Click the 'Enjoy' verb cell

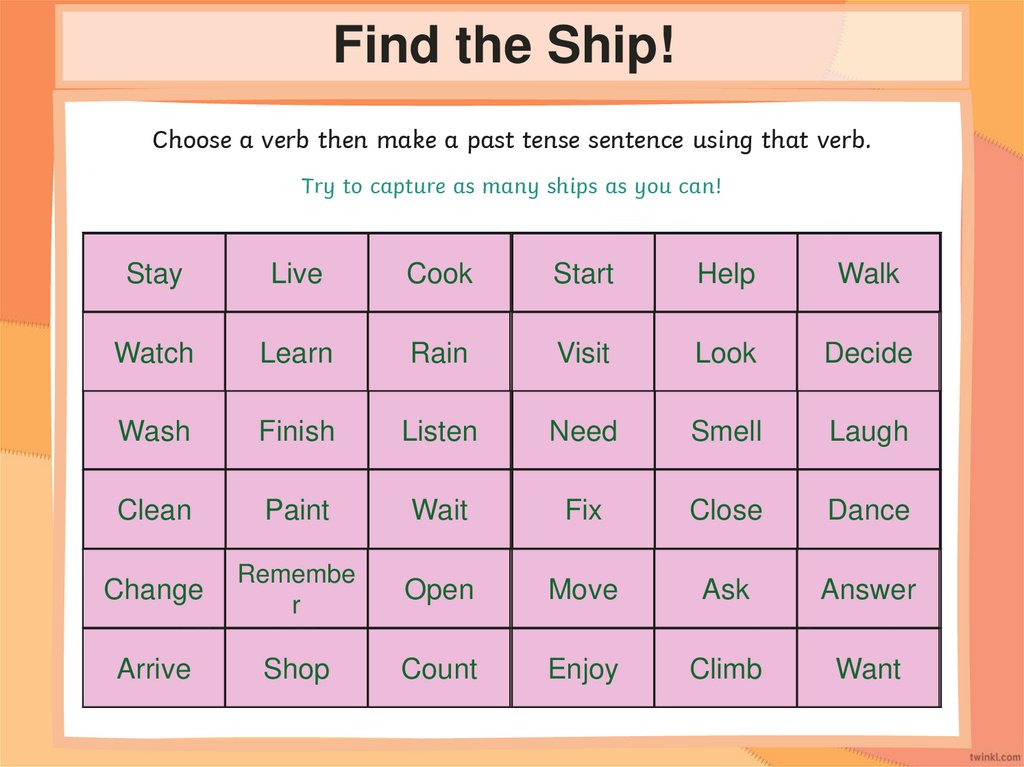click(x=583, y=668)
